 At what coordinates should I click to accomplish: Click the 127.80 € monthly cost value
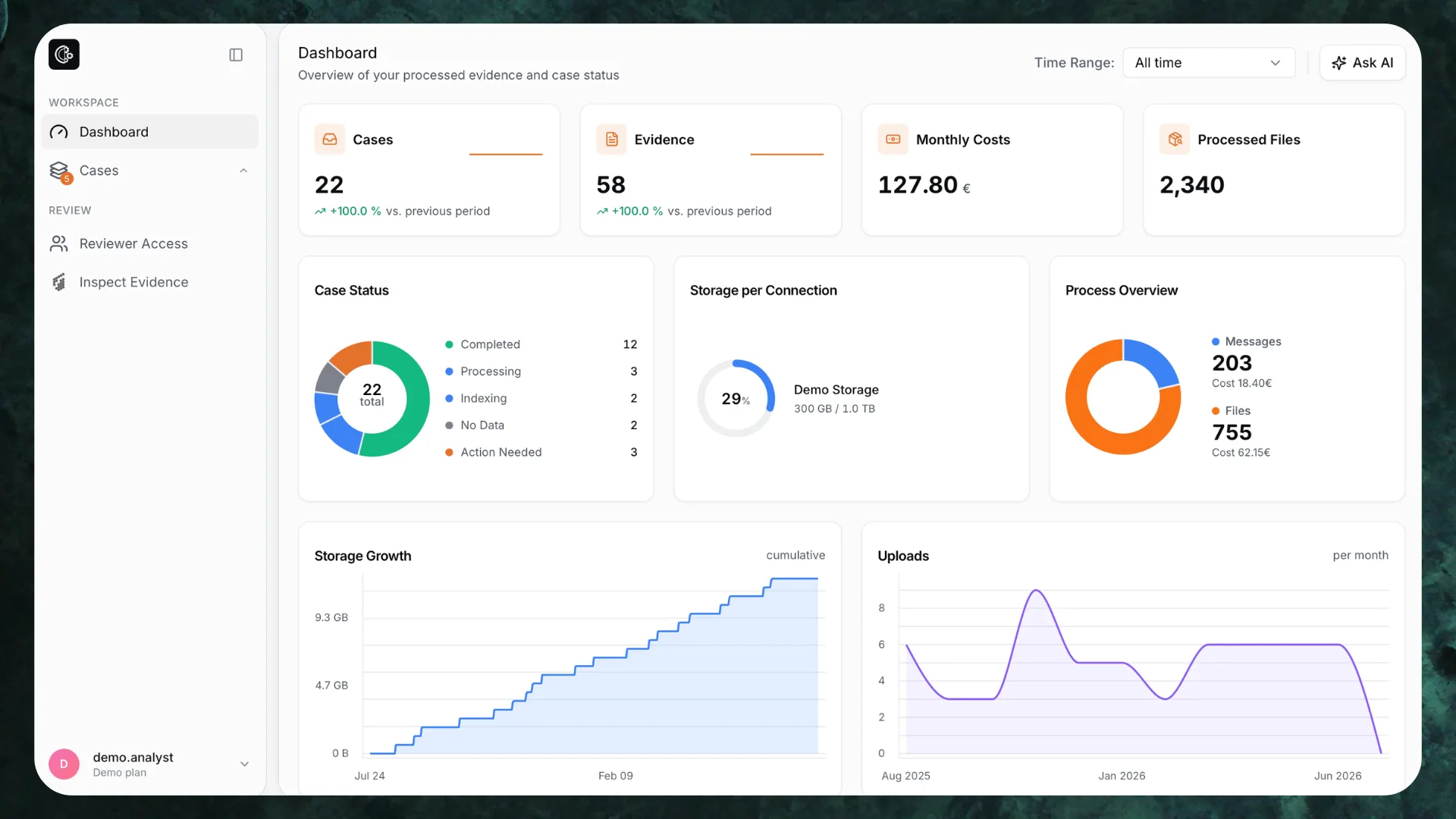(x=924, y=185)
